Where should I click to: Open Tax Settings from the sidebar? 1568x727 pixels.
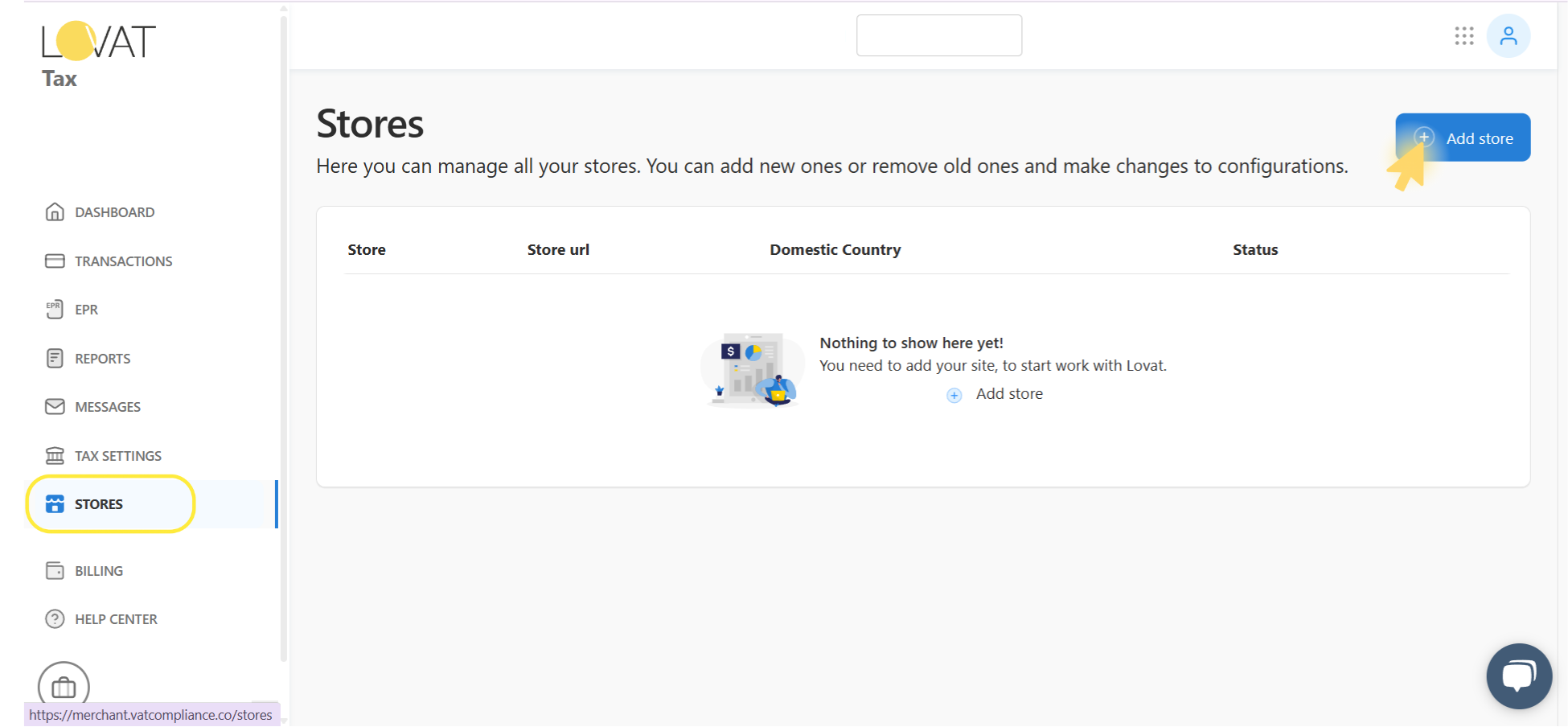click(x=117, y=455)
